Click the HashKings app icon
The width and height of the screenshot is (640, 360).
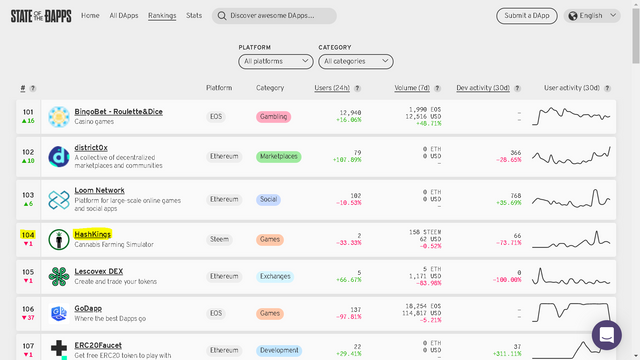tap(59, 240)
